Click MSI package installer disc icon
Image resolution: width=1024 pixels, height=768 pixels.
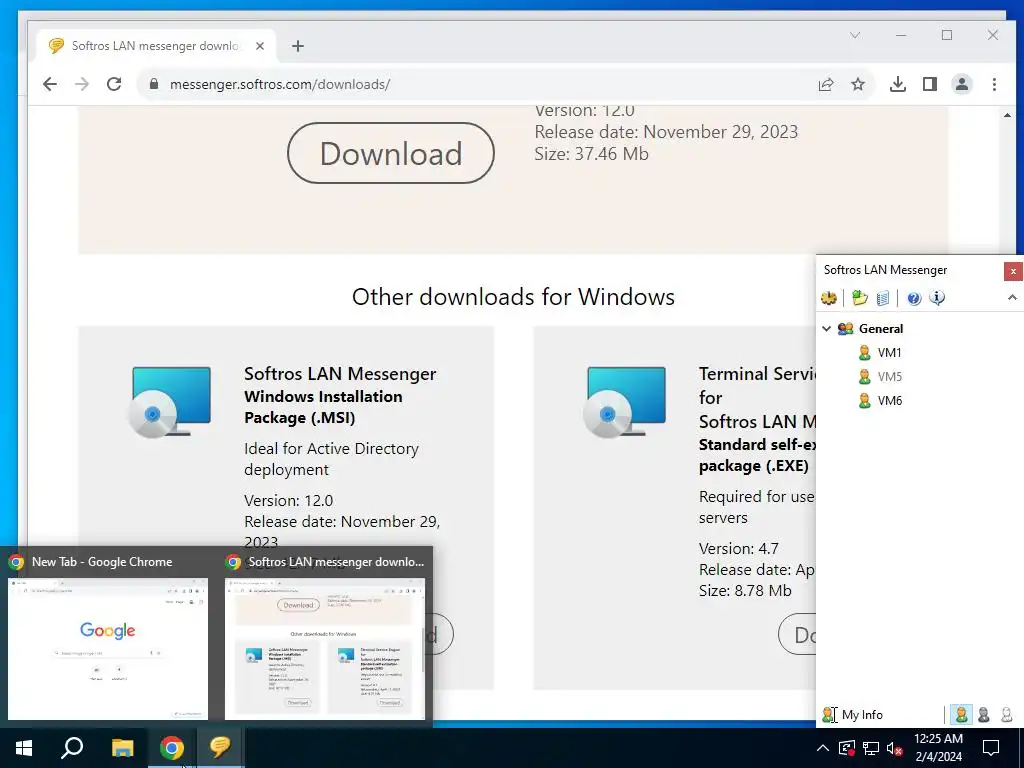click(x=170, y=402)
